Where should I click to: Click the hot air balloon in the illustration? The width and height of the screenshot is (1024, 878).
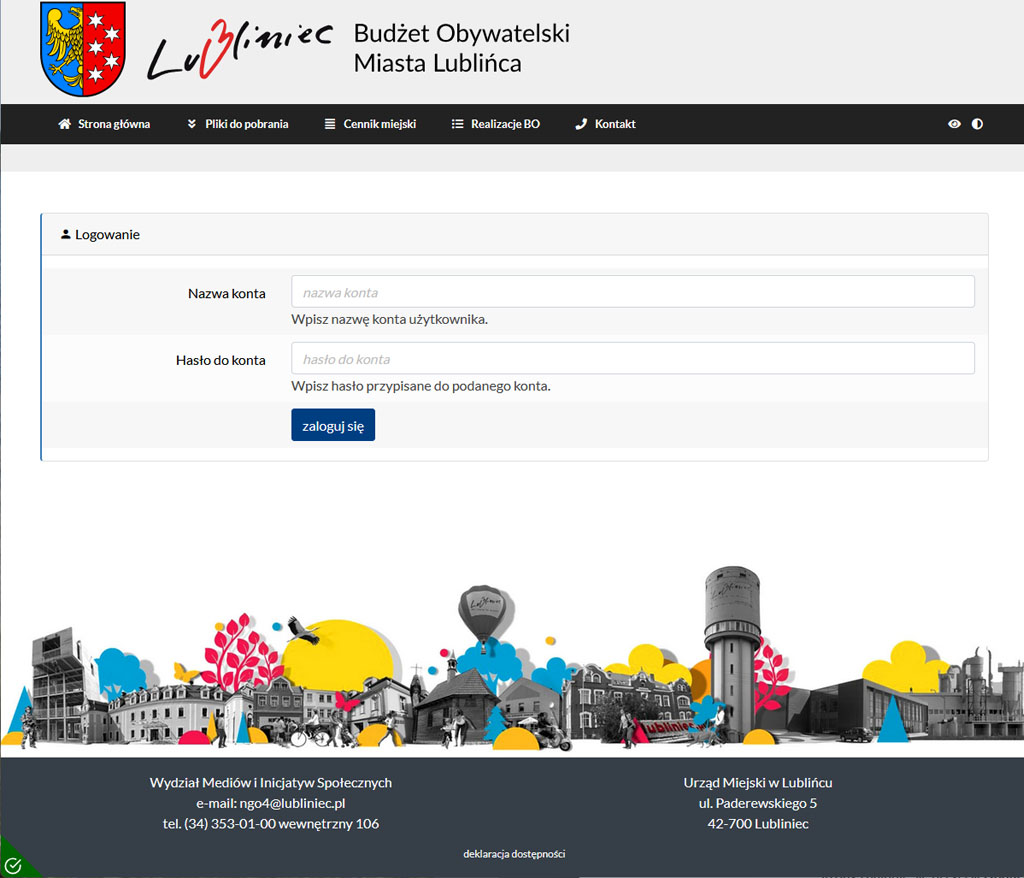click(482, 612)
